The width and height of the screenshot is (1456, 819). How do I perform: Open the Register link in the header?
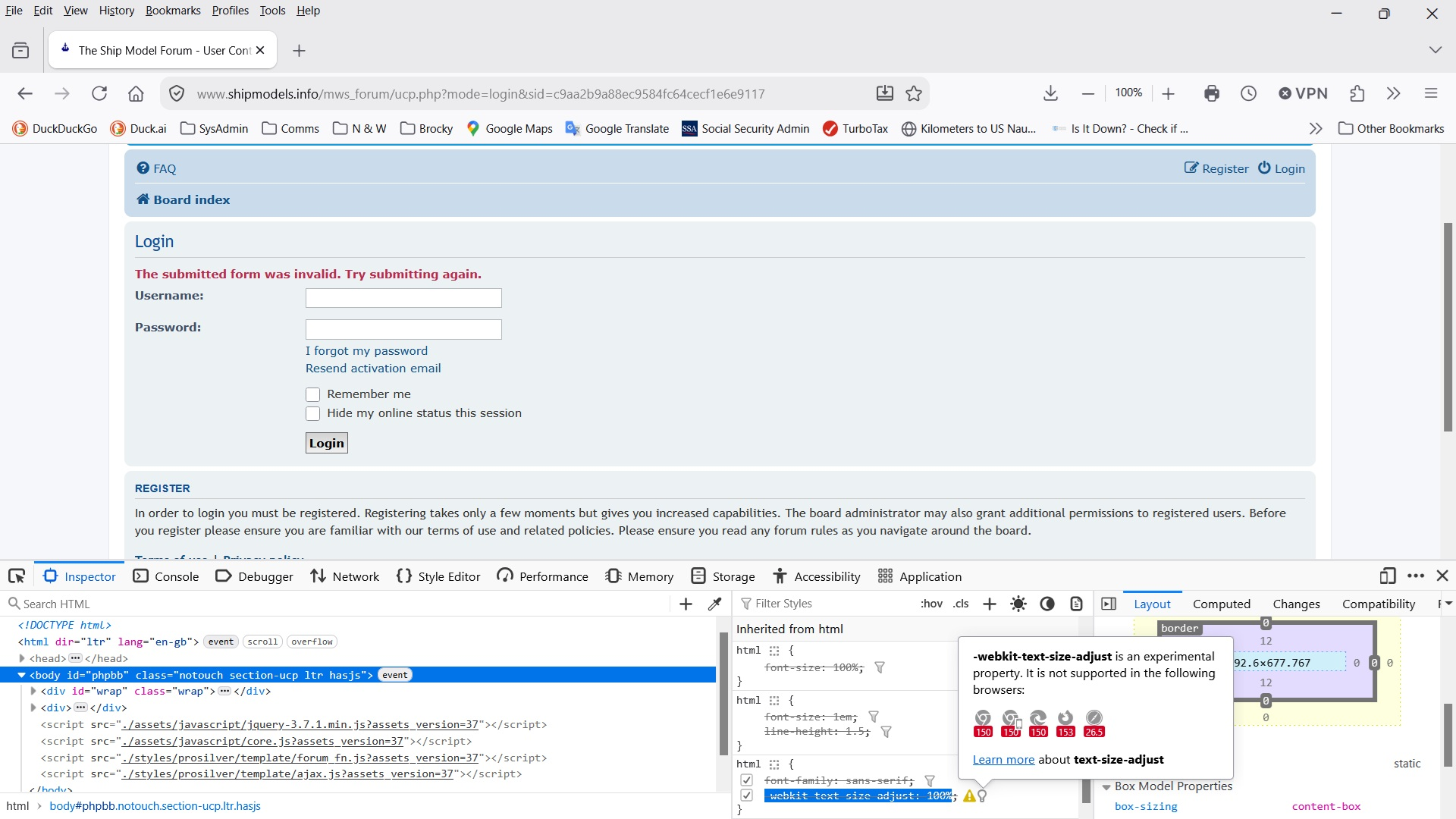coord(1216,168)
